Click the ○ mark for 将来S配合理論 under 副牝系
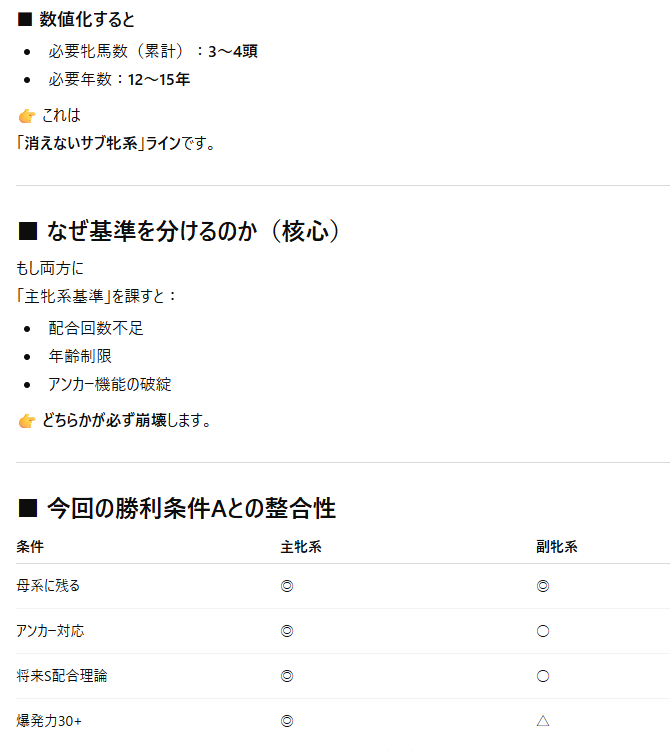670x751 pixels. click(543, 676)
